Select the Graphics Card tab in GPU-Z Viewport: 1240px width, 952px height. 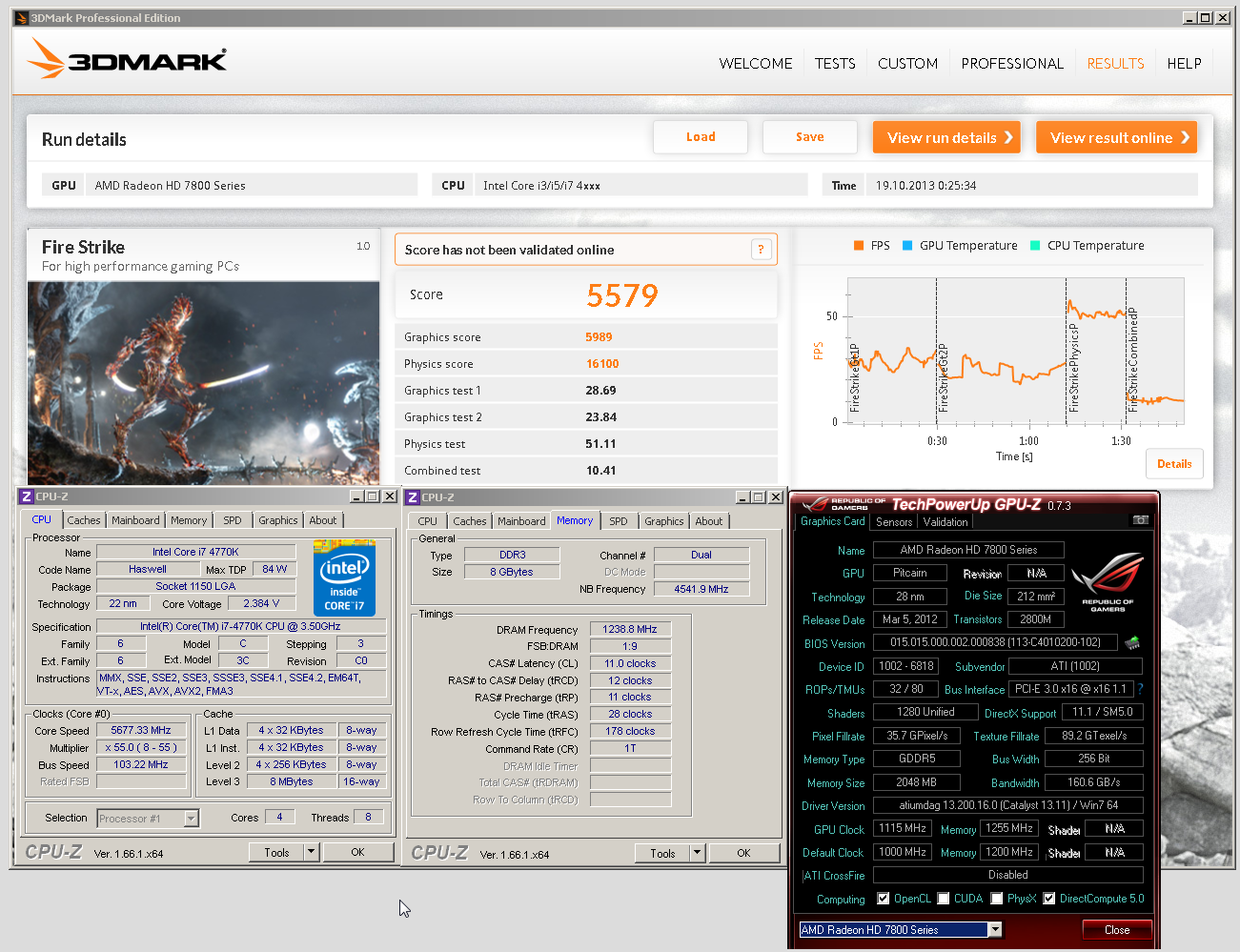[x=832, y=521]
